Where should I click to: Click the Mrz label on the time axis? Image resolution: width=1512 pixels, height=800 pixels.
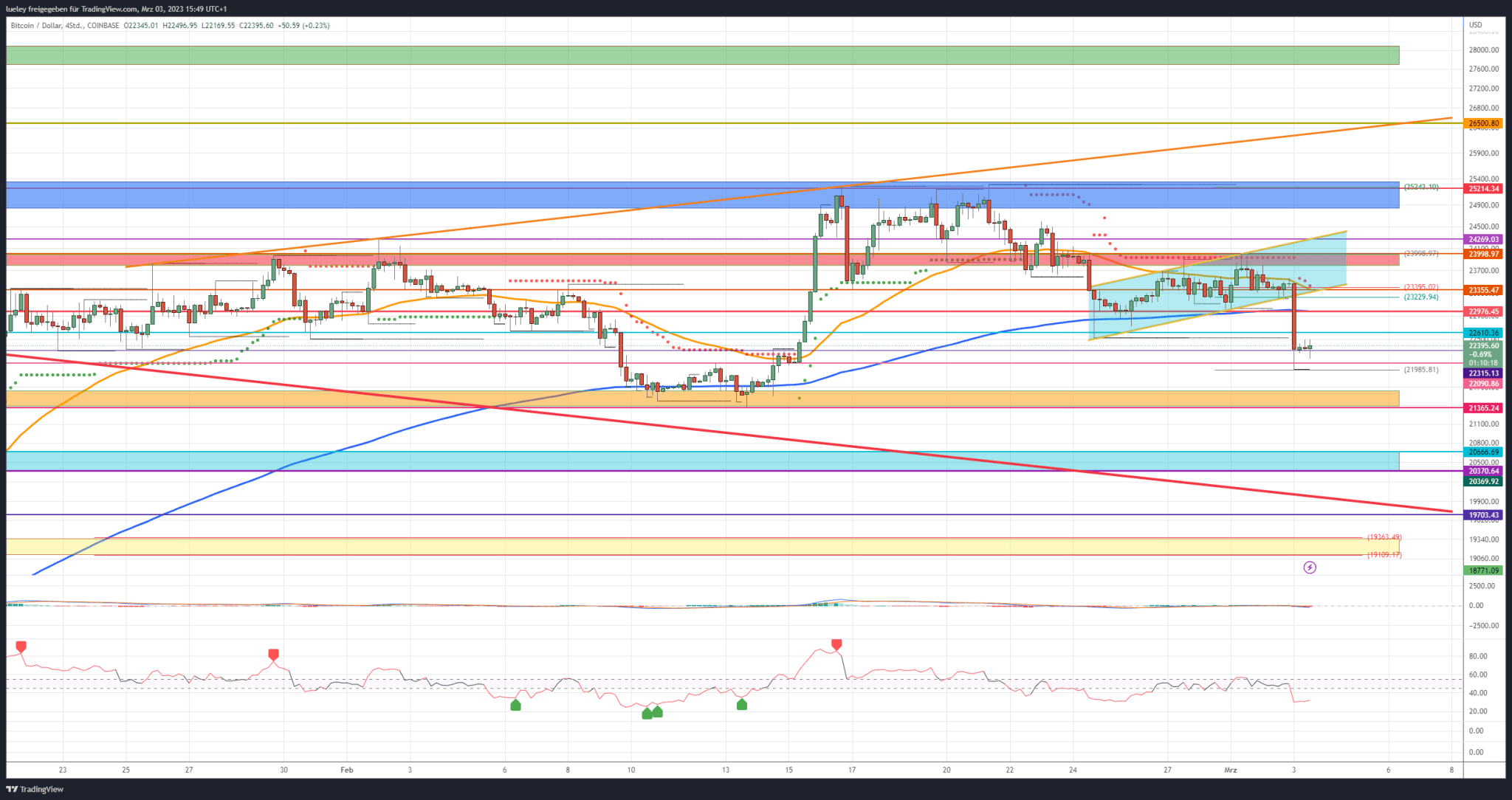point(1230,770)
